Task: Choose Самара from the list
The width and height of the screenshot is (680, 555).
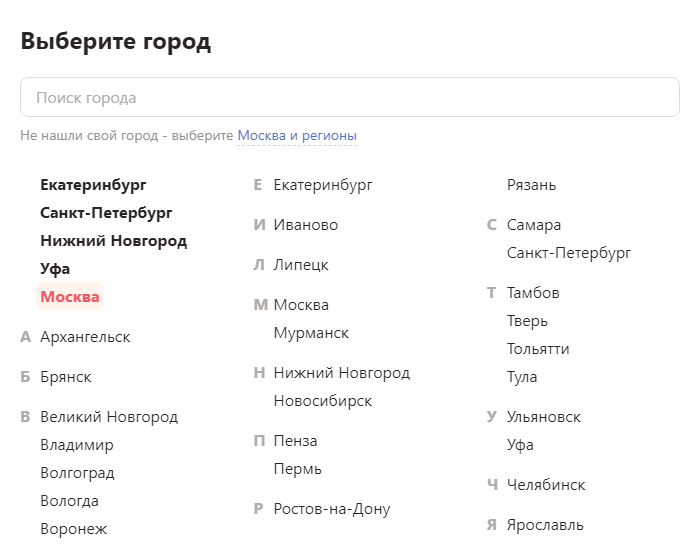Action: [x=534, y=225]
